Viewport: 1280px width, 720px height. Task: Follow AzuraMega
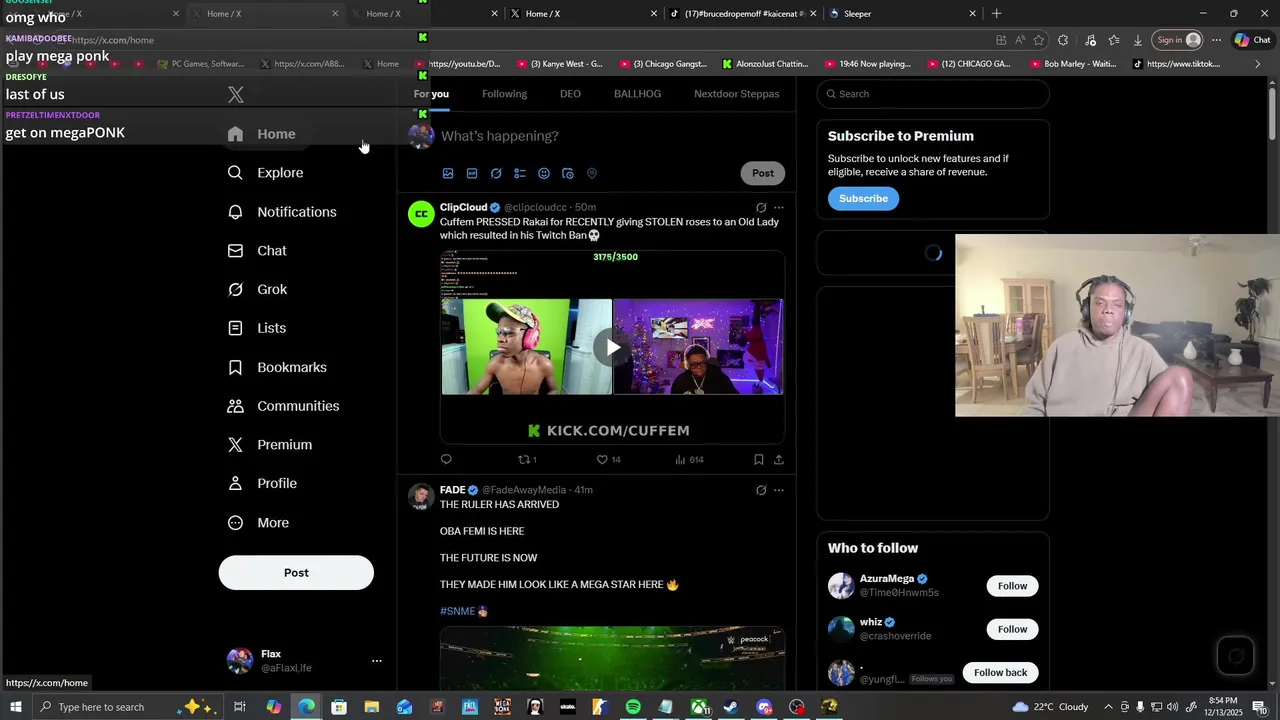coord(1012,586)
